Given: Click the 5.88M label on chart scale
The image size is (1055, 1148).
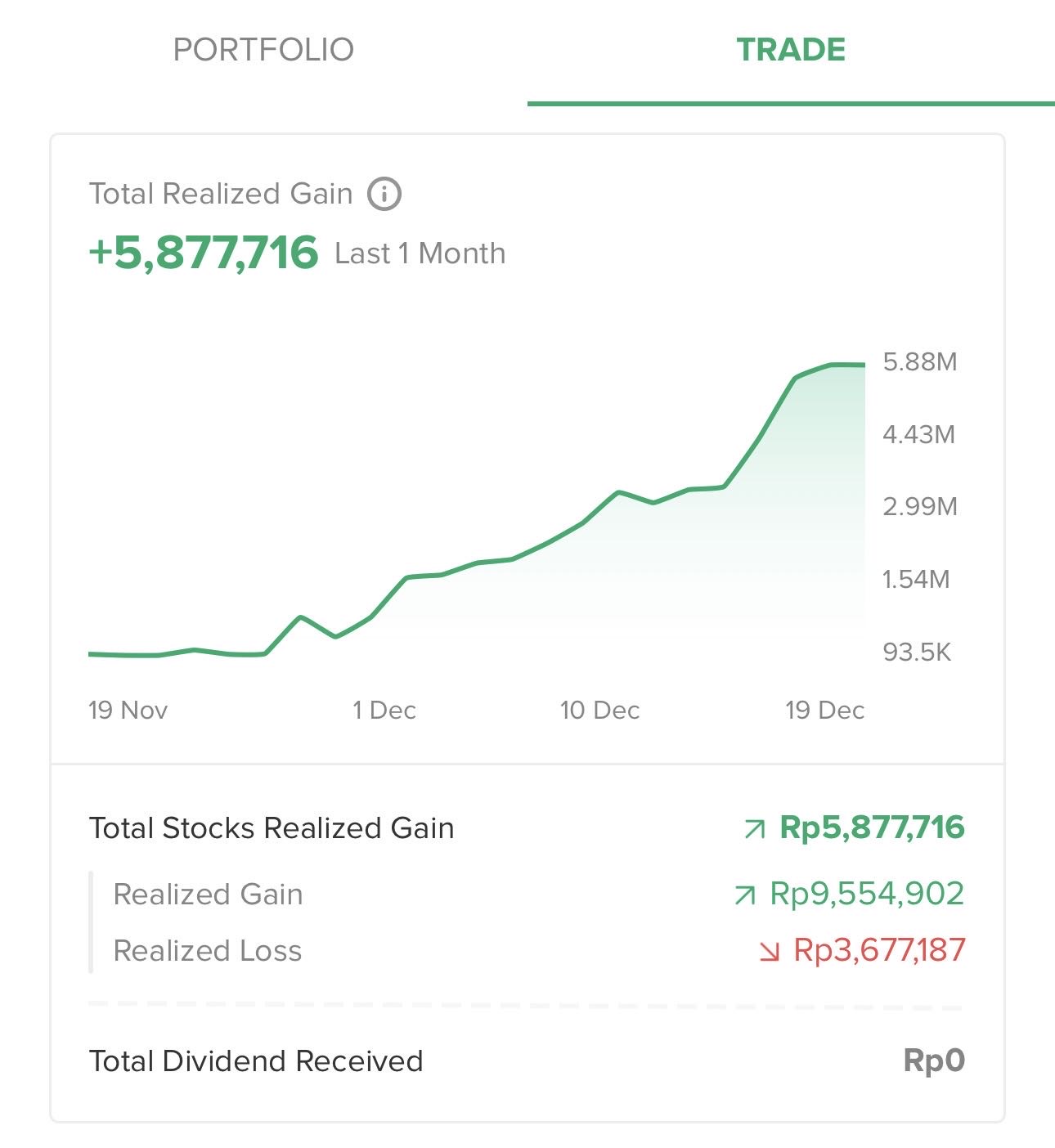Looking at the screenshot, I should click(920, 362).
